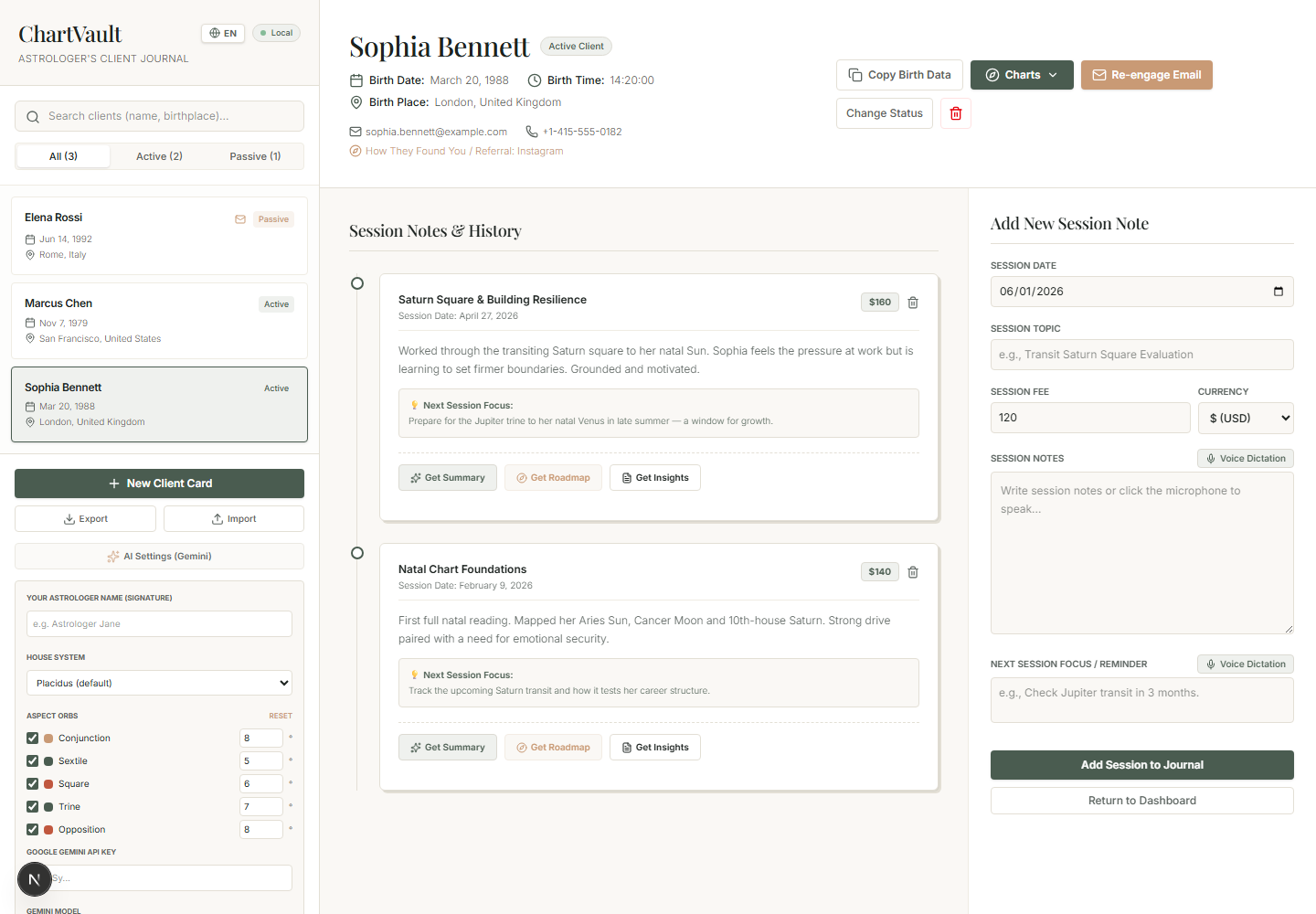
Task: Get Roadmap for Saturn Square session
Action: point(553,478)
